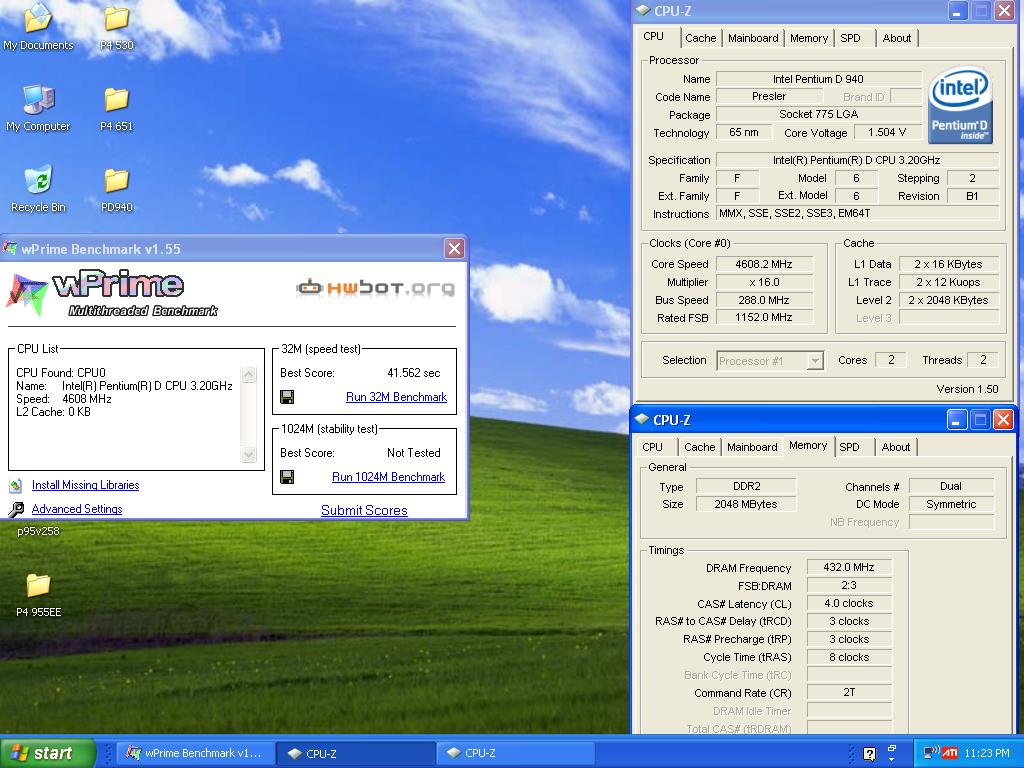
Task: Click the floppy save icon for 32M score
Action: point(287,397)
